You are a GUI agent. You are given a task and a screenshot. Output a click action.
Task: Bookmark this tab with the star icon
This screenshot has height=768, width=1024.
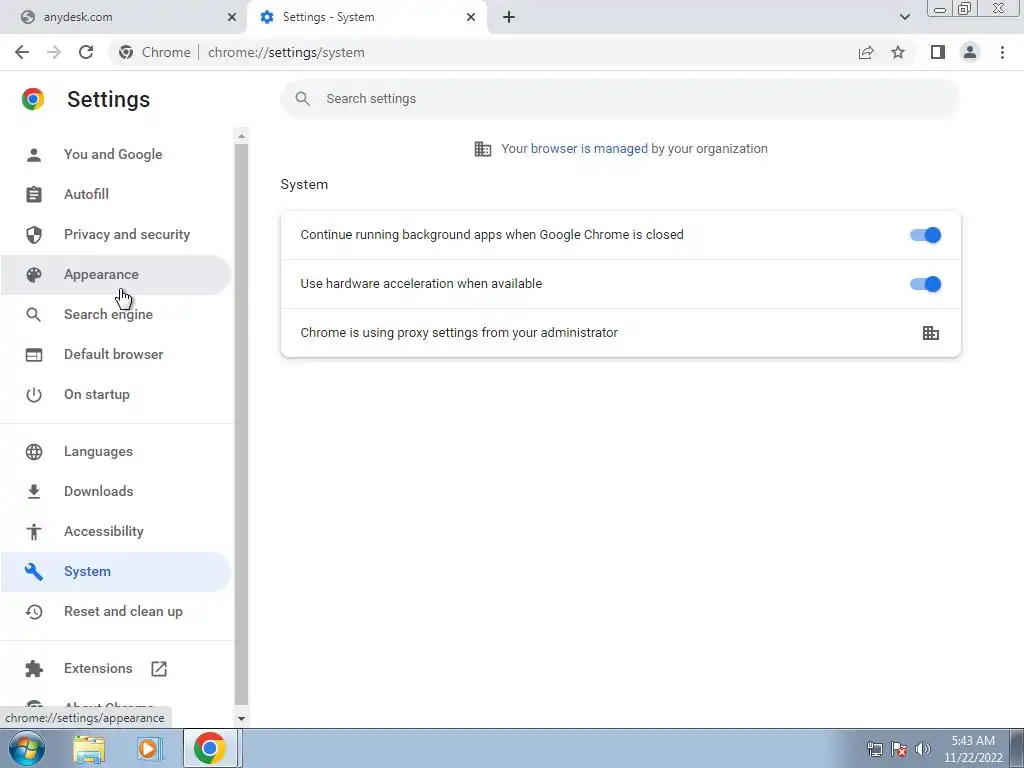tap(898, 52)
